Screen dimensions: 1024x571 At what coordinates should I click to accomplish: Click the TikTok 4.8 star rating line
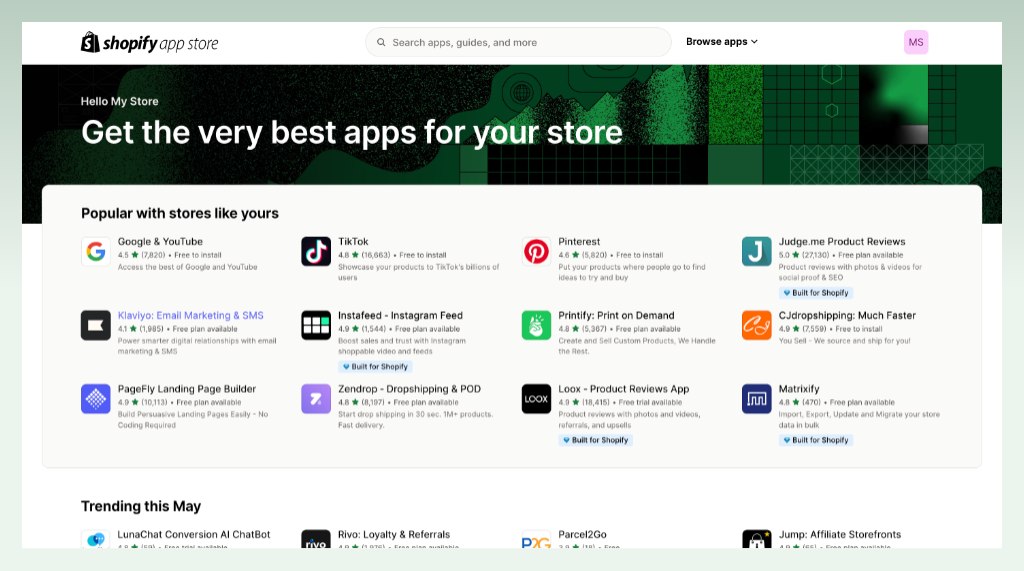[392, 255]
